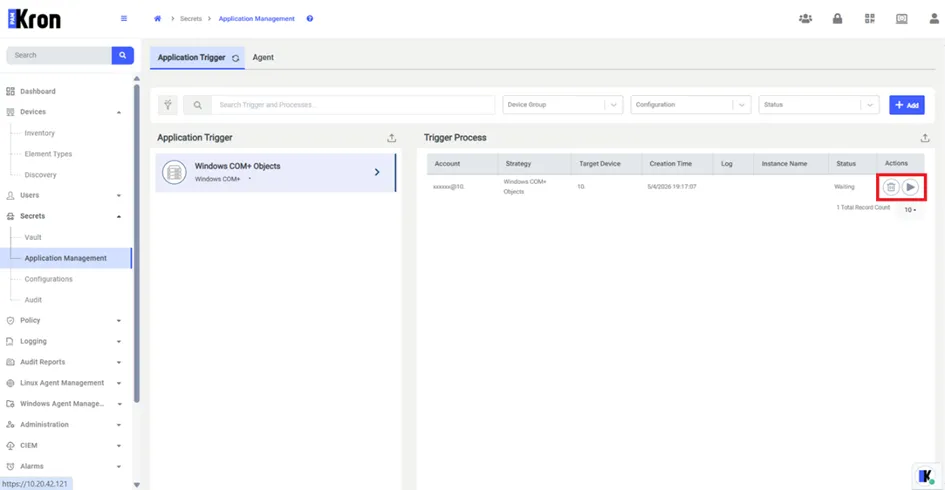Image resolution: width=945 pixels, height=490 pixels.
Task: Open the Status filter dropdown
Action: (819, 105)
